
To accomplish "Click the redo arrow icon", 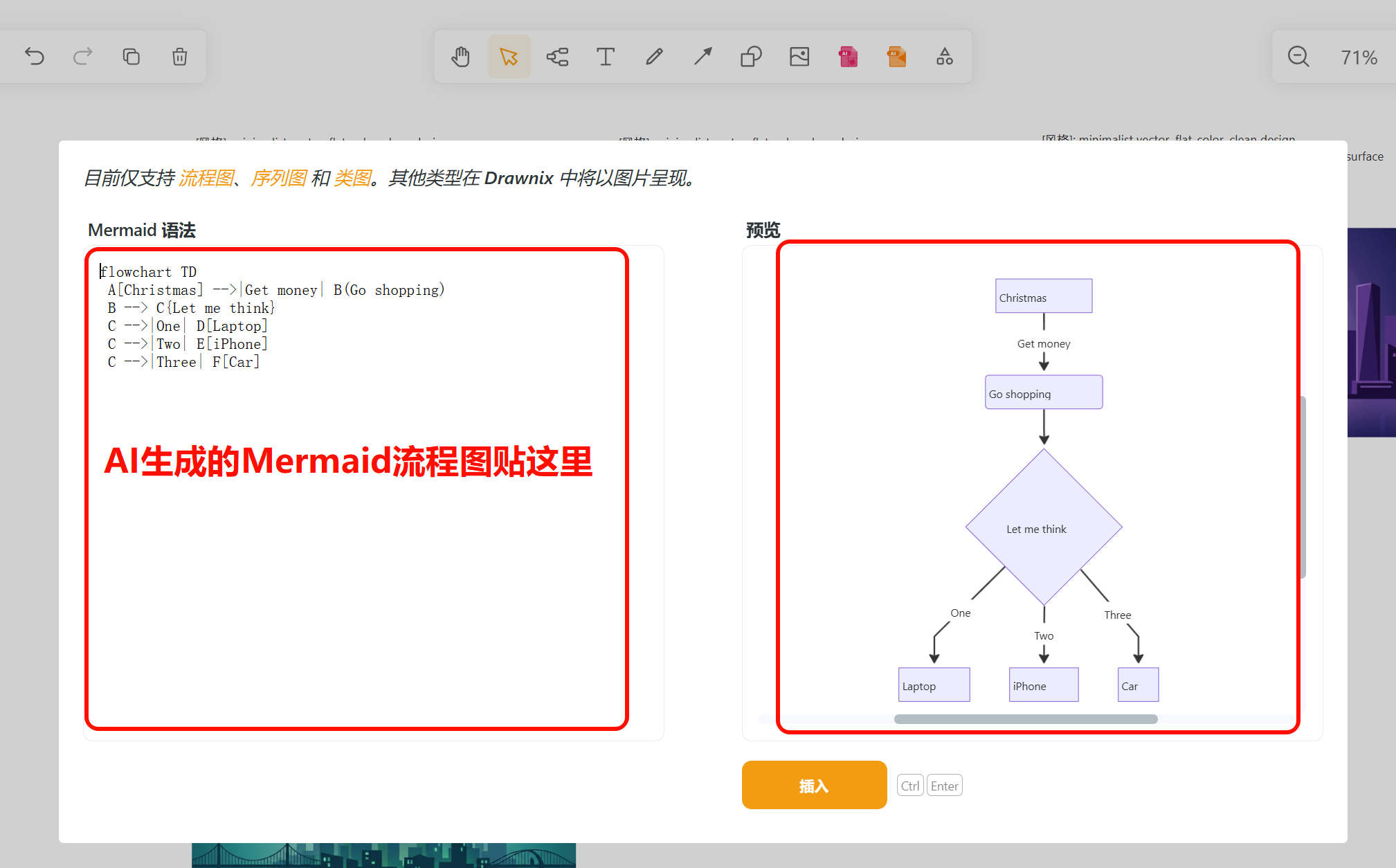I will pyautogui.click(x=83, y=56).
